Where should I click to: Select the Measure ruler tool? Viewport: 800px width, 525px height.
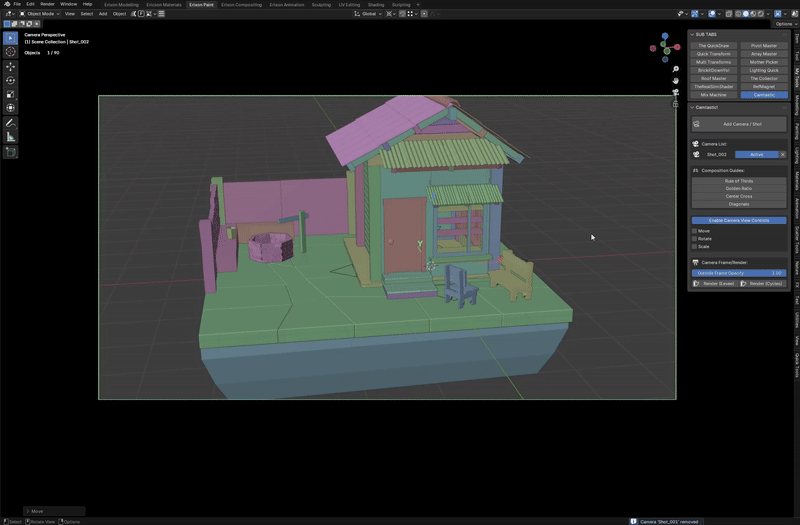pyautogui.click(x=10, y=137)
